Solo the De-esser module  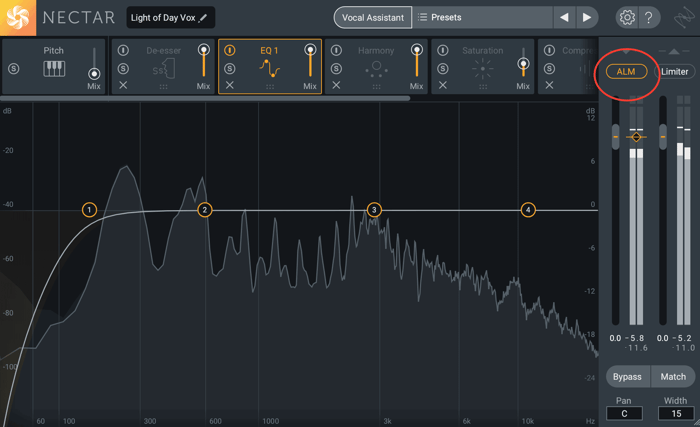123,68
